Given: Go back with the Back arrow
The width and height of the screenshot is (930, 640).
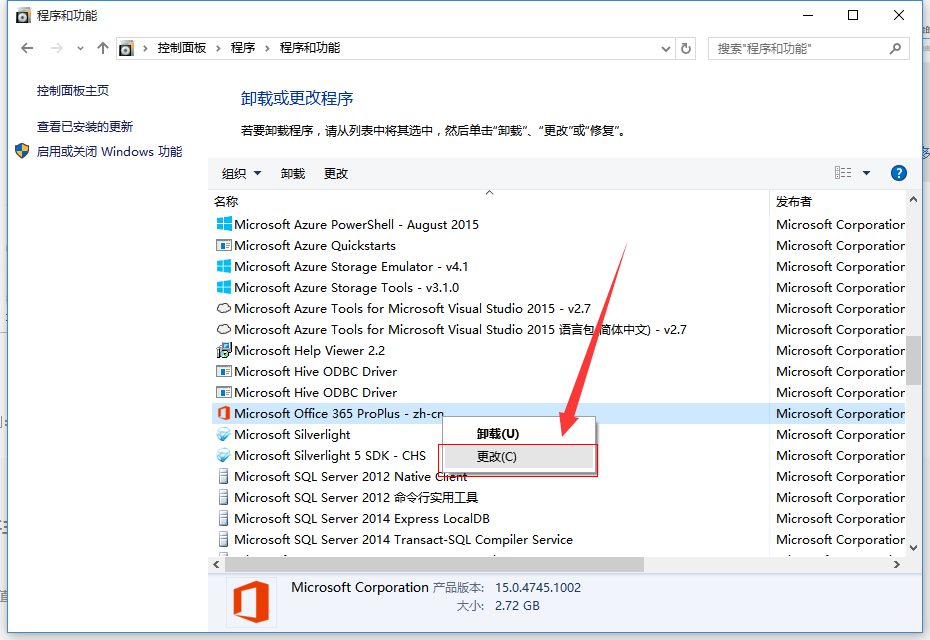Looking at the screenshot, I should coord(27,48).
